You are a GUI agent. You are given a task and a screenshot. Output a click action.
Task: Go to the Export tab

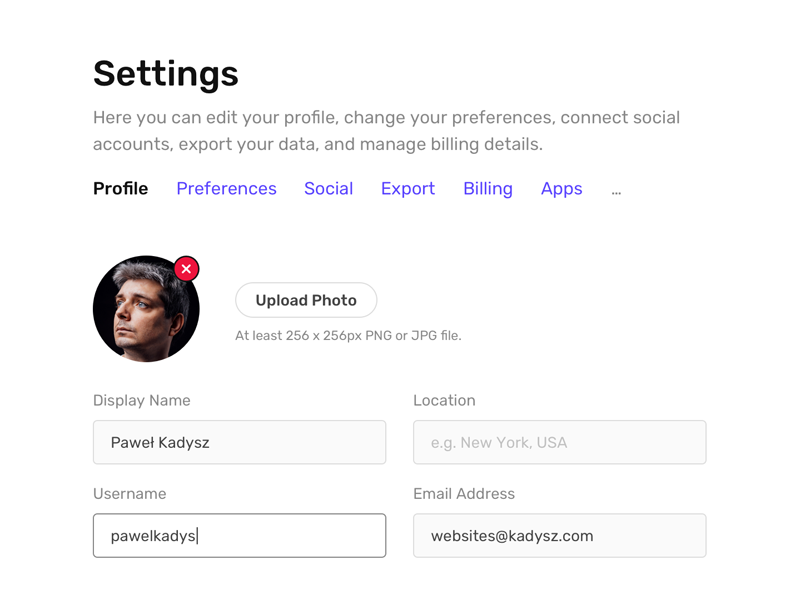[x=408, y=189]
